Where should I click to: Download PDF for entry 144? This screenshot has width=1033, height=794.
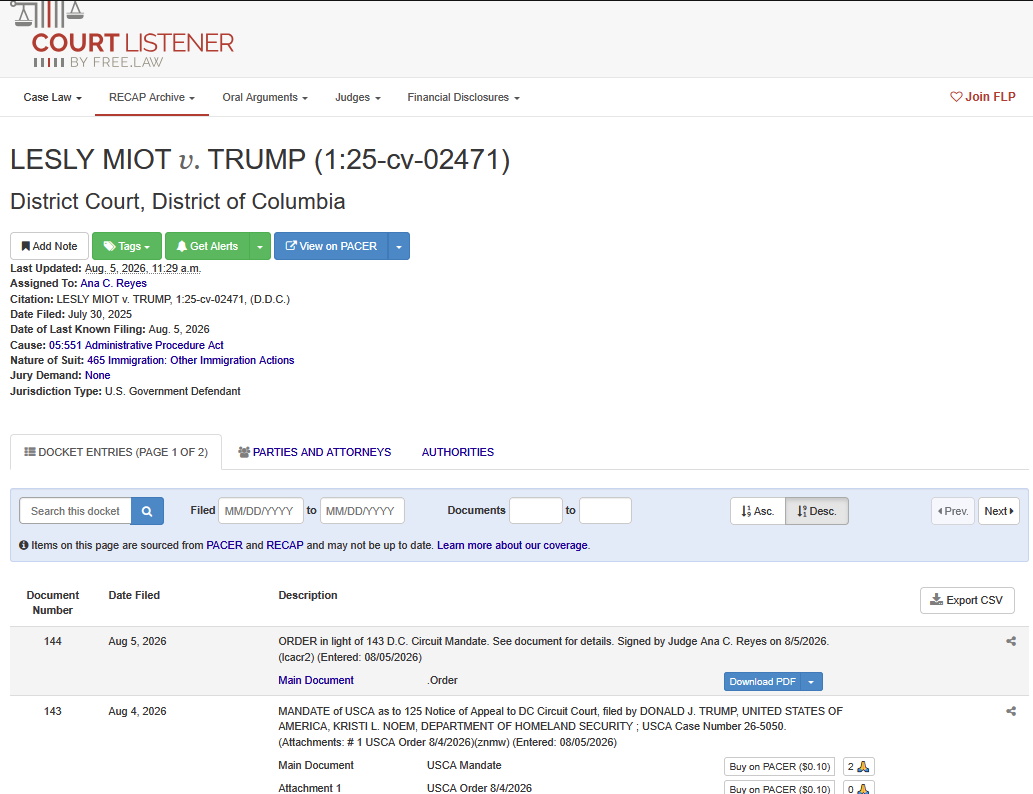763,681
